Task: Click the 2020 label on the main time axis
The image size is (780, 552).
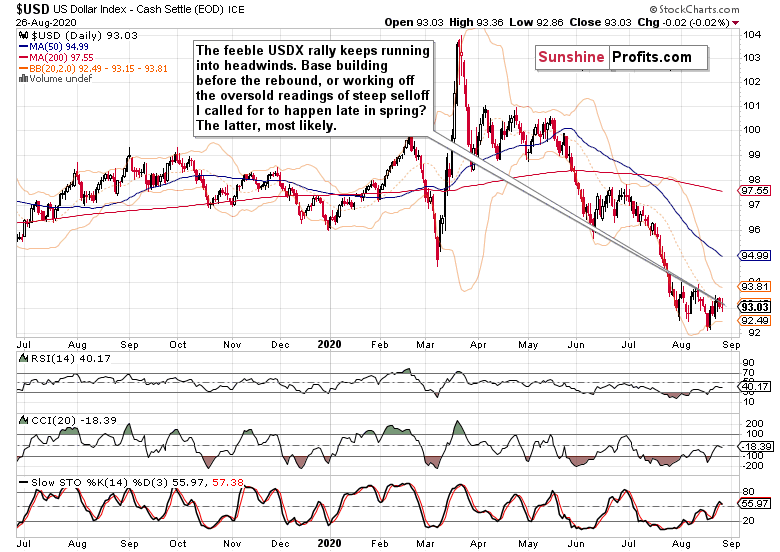Action: pyautogui.click(x=328, y=343)
